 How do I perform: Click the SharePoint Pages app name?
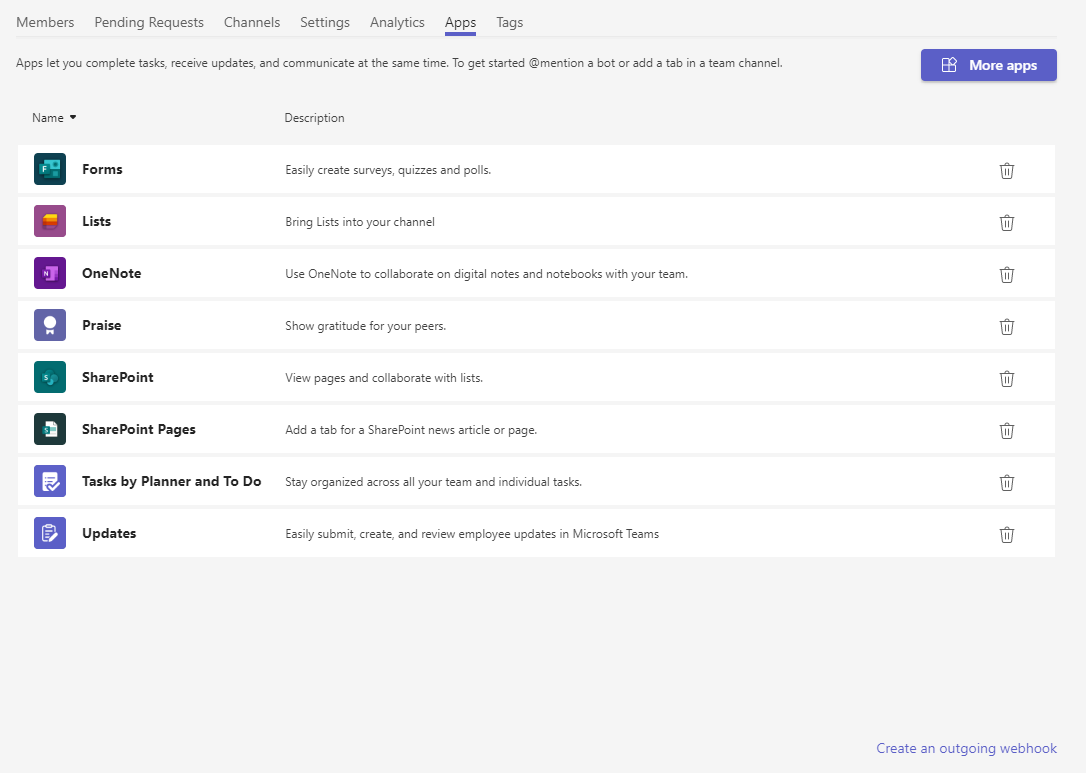(x=139, y=429)
